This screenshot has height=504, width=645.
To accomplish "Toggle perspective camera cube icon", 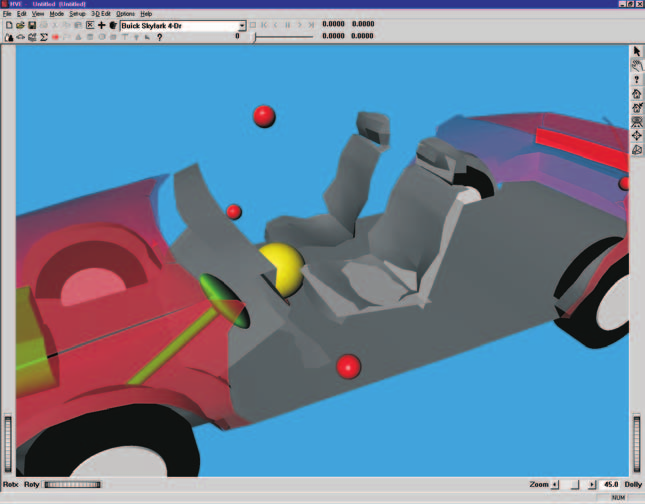I will [x=637, y=150].
